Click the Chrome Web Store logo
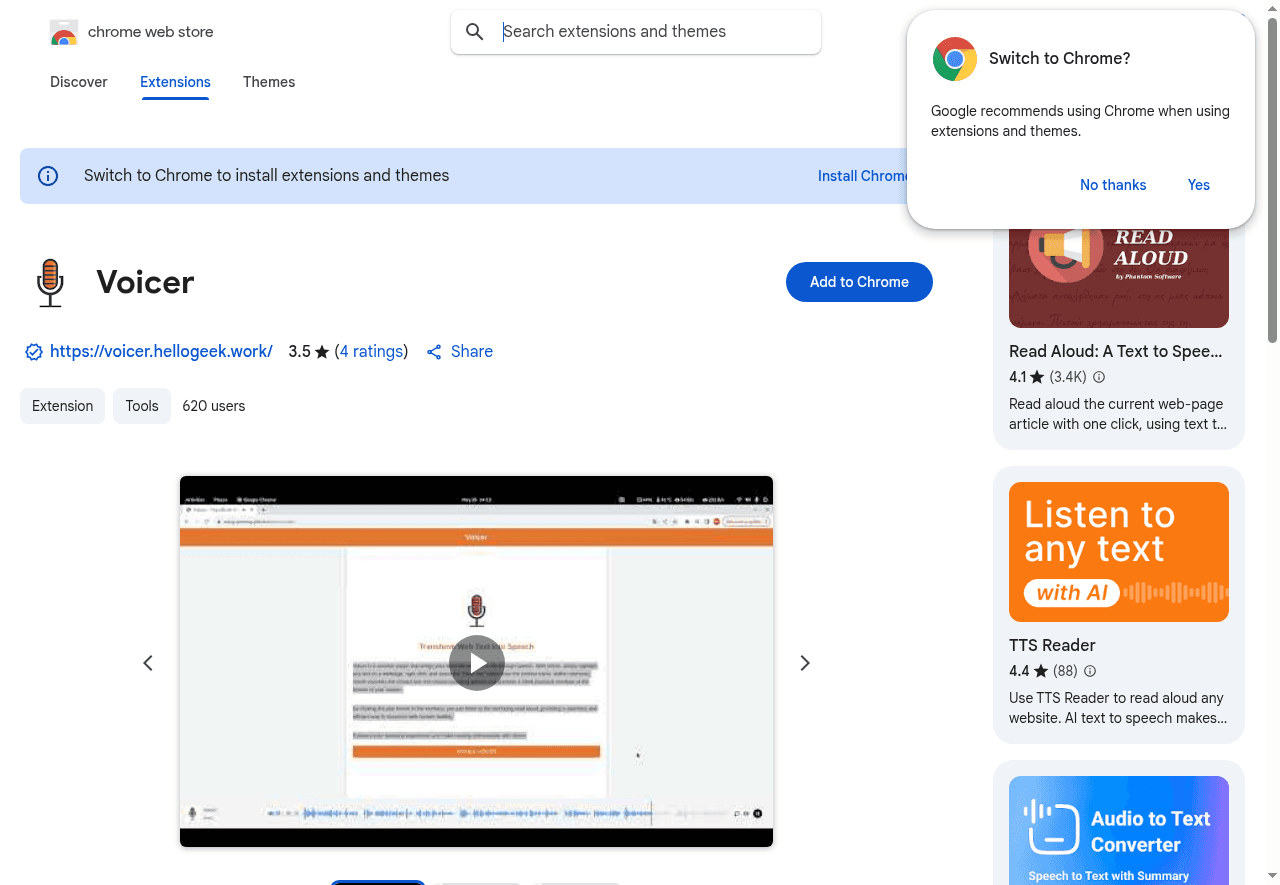 click(x=64, y=33)
